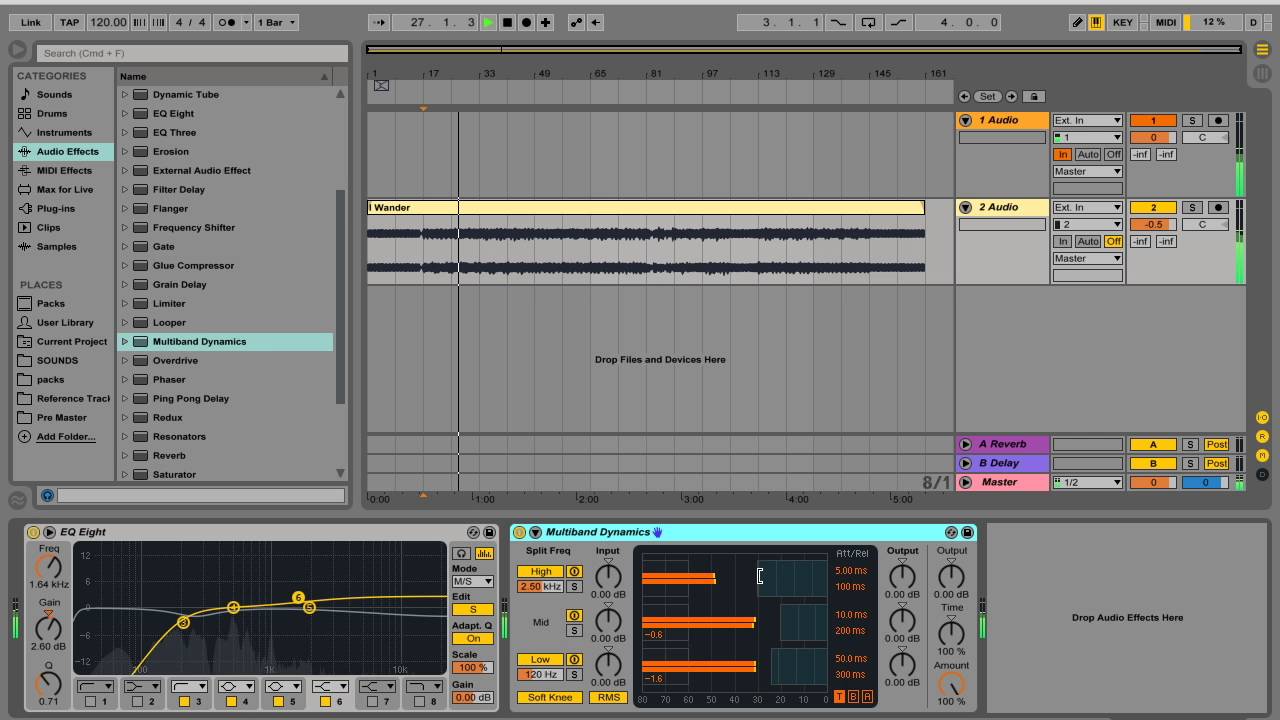Open EQ Eight Mode M/S dropdown
Viewport: 1280px width, 720px height.
[x=473, y=581]
